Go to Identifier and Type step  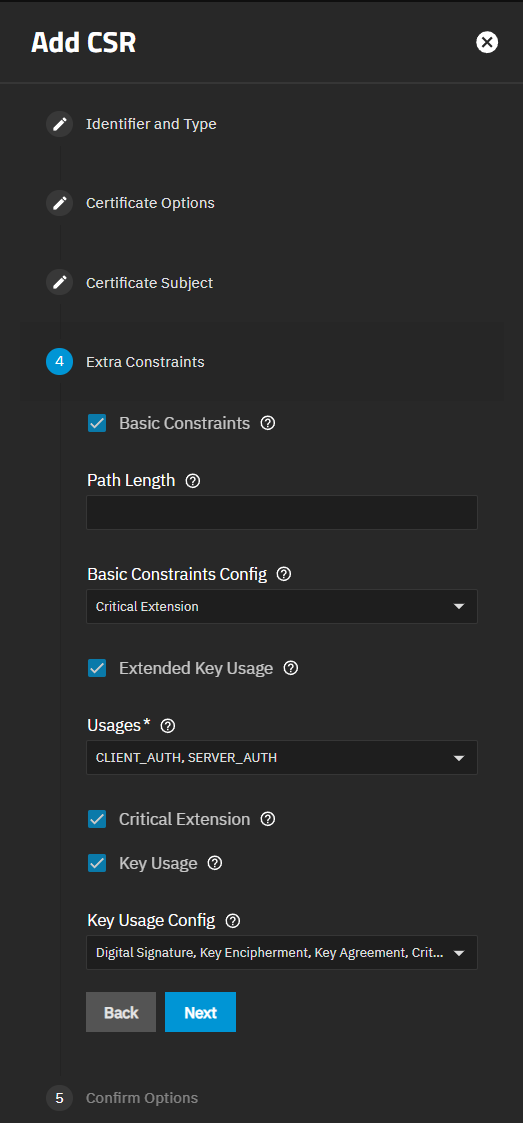pos(151,124)
